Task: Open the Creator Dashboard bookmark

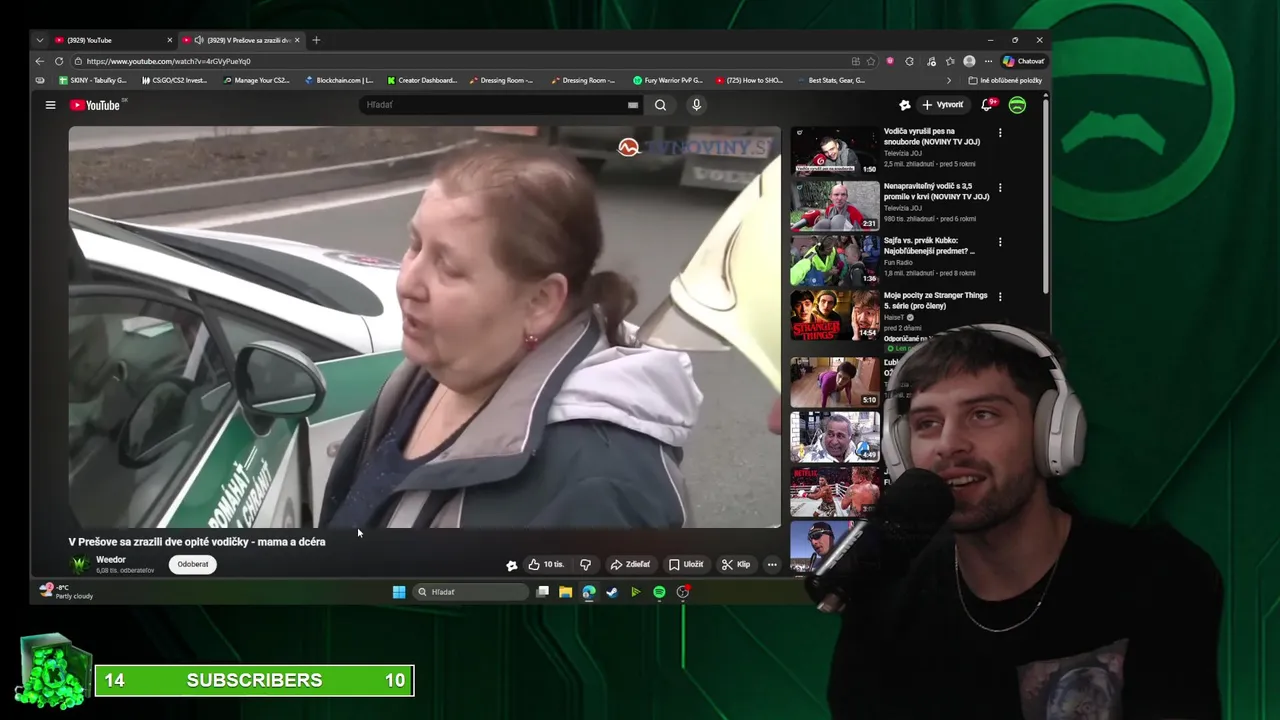Action: [x=422, y=80]
